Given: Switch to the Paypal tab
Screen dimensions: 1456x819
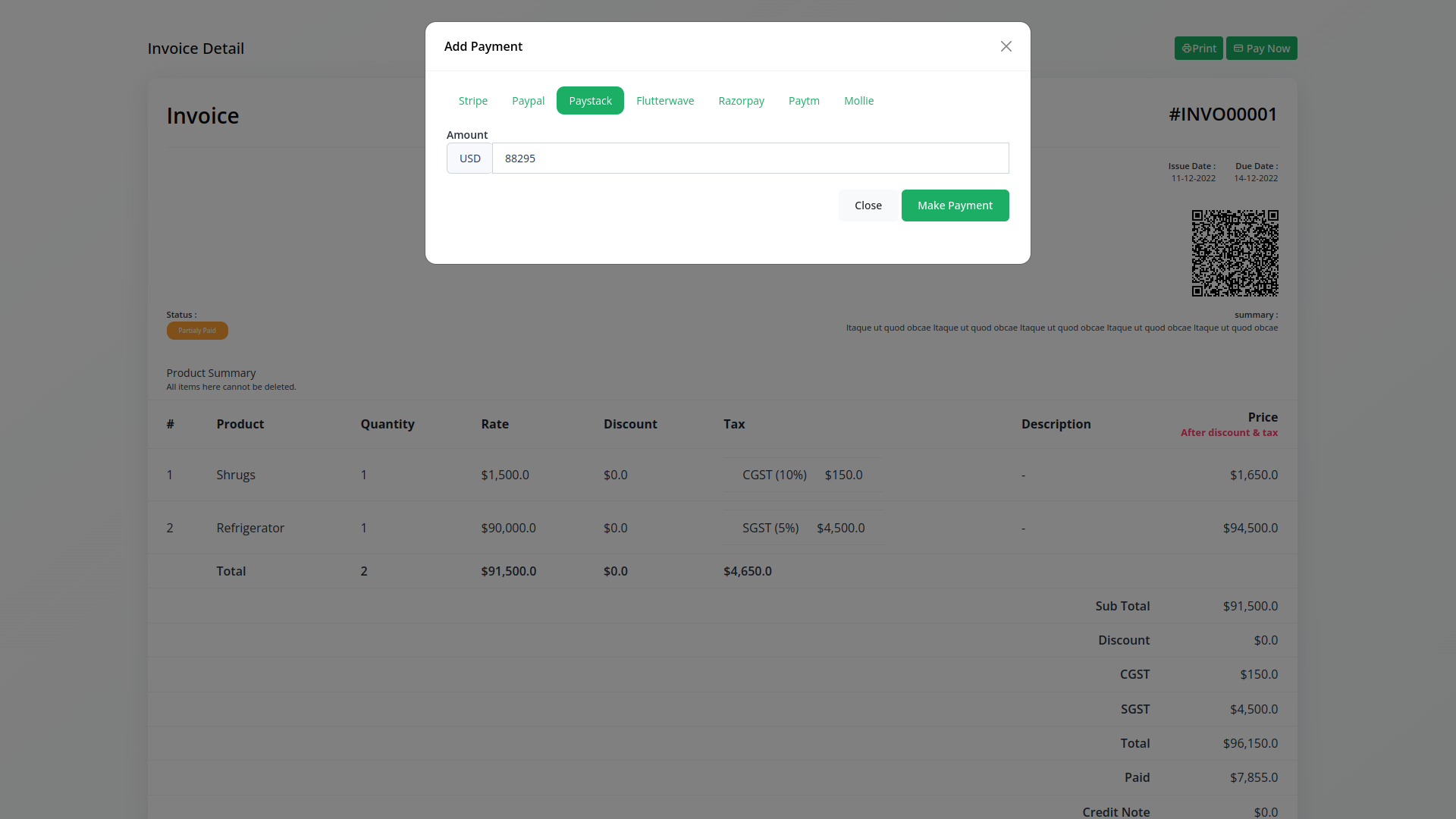Looking at the screenshot, I should click(528, 101).
